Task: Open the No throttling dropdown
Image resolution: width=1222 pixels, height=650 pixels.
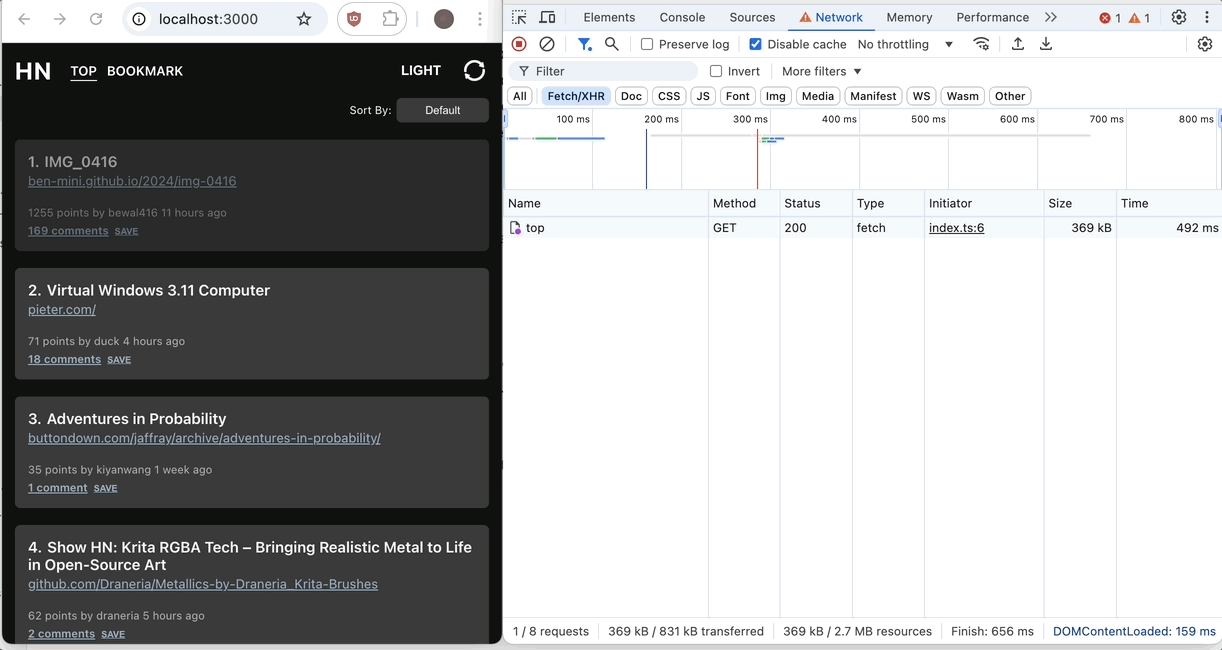Action: pos(905,44)
